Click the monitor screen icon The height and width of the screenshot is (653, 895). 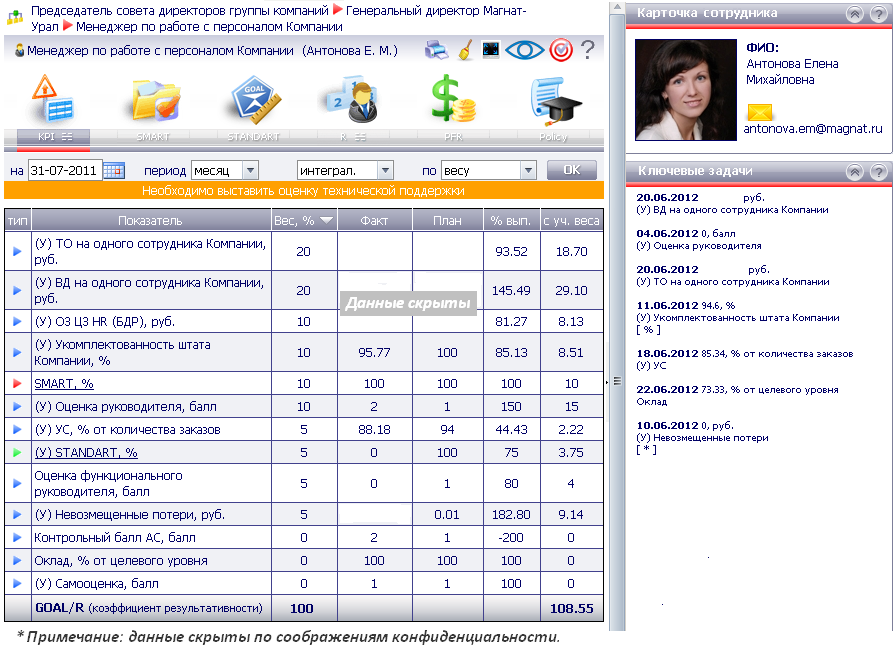[491, 50]
